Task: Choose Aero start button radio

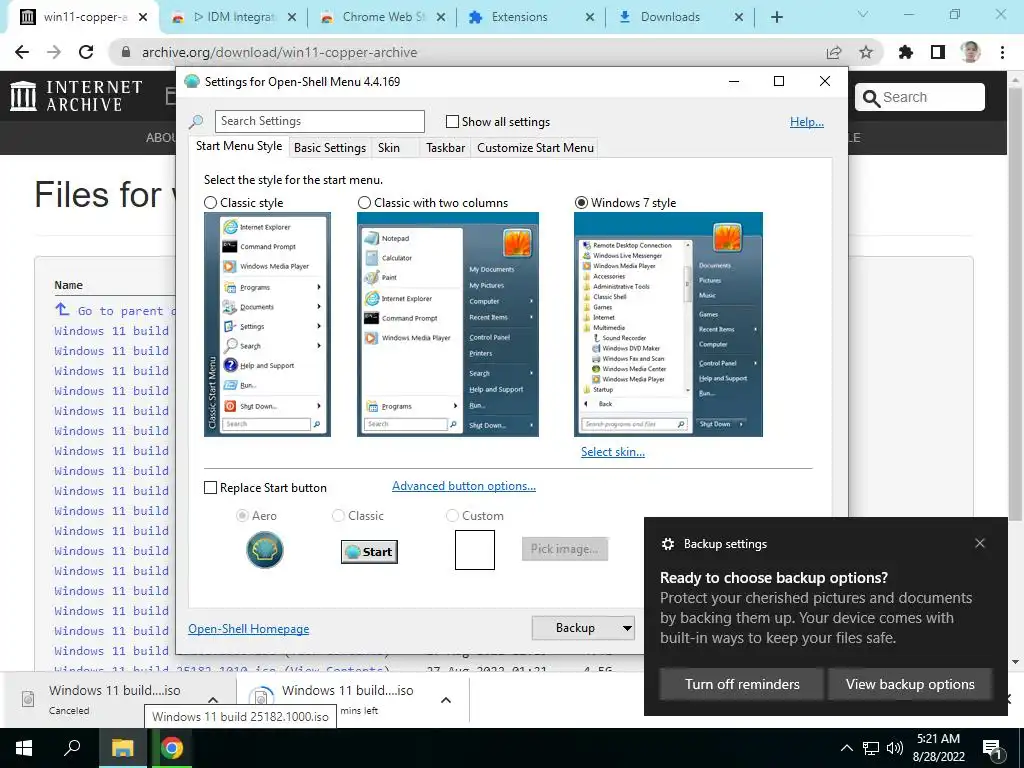Action: pos(242,516)
